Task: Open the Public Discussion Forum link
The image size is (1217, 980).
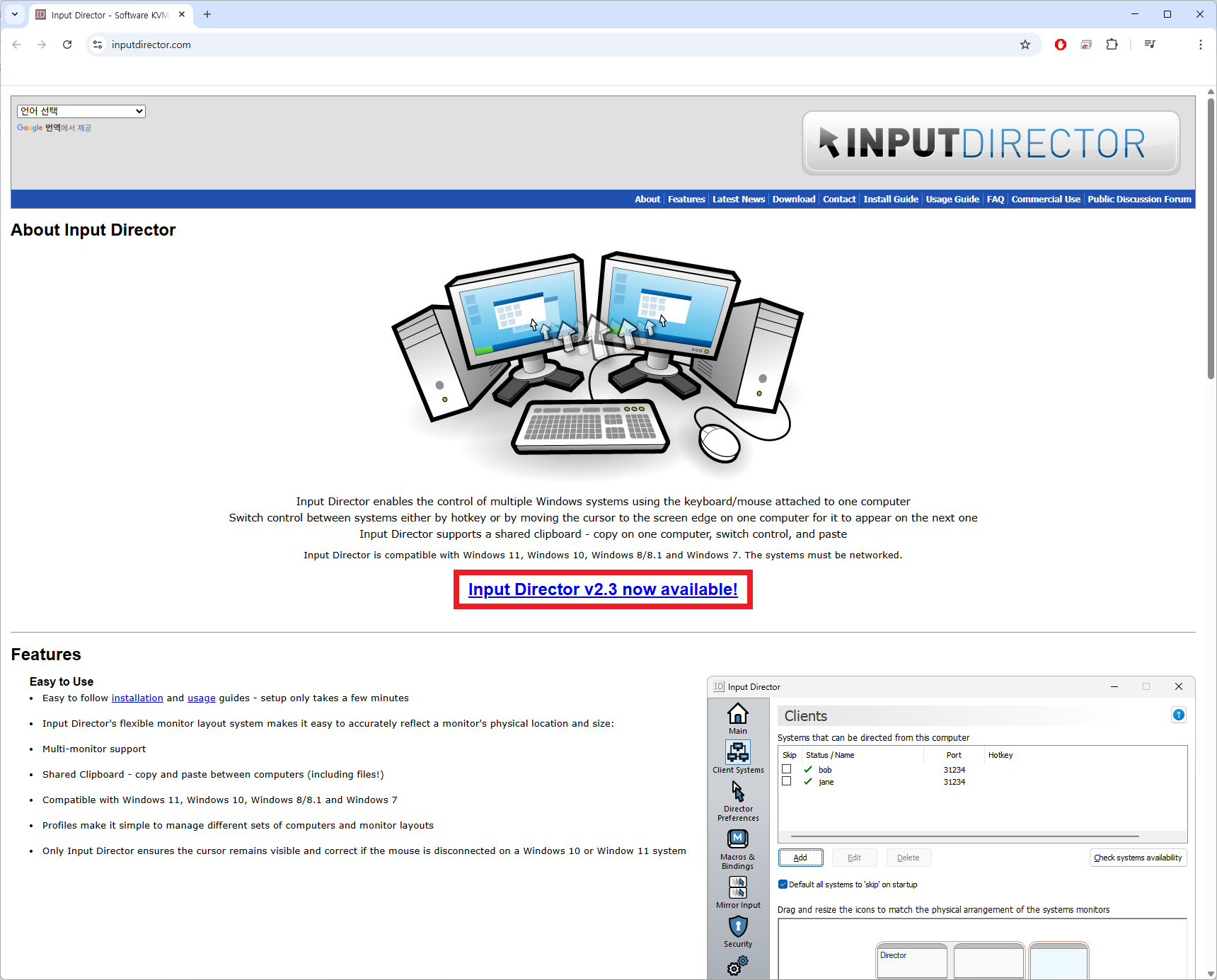Action: pos(1139,200)
